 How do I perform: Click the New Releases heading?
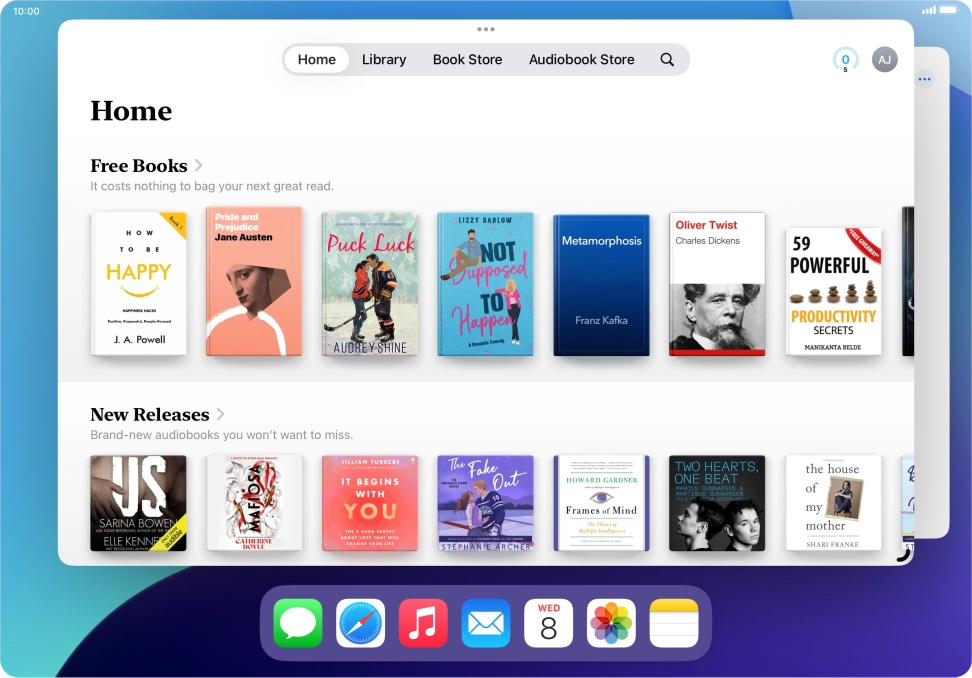150,414
